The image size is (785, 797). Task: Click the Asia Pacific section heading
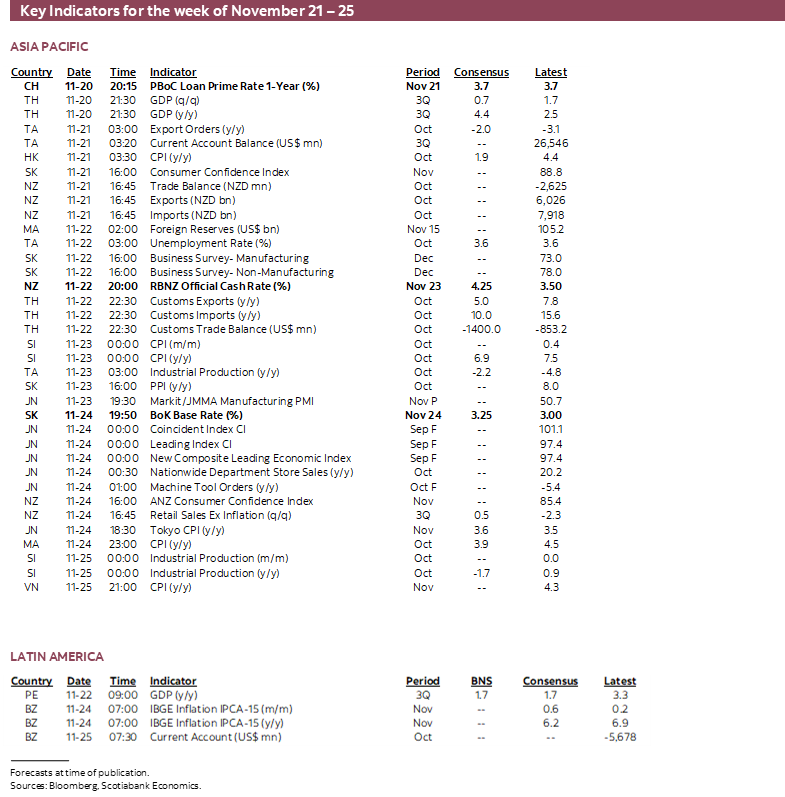coord(49,47)
